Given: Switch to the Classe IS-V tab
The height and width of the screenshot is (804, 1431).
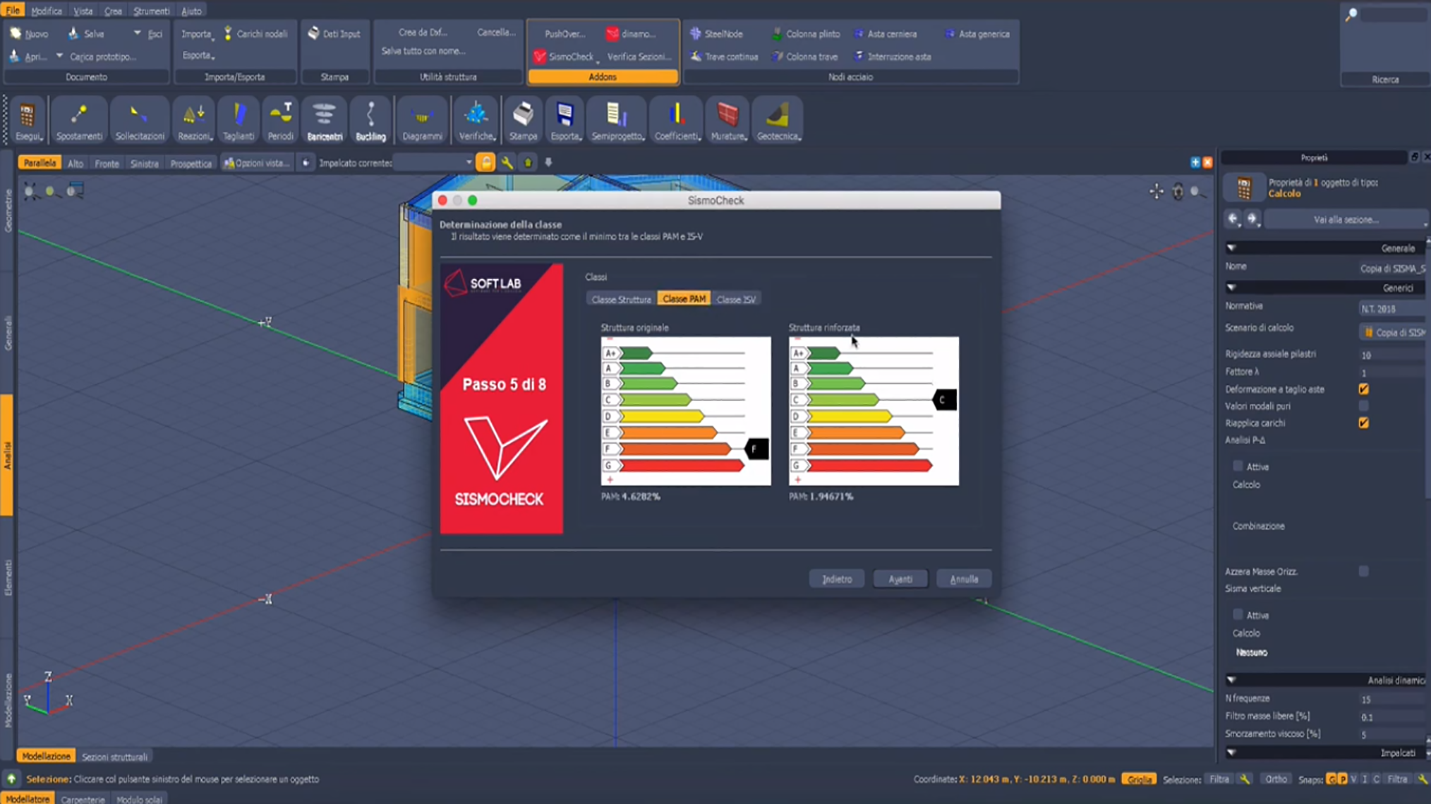Looking at the screenshot, I should click(736, 299).
